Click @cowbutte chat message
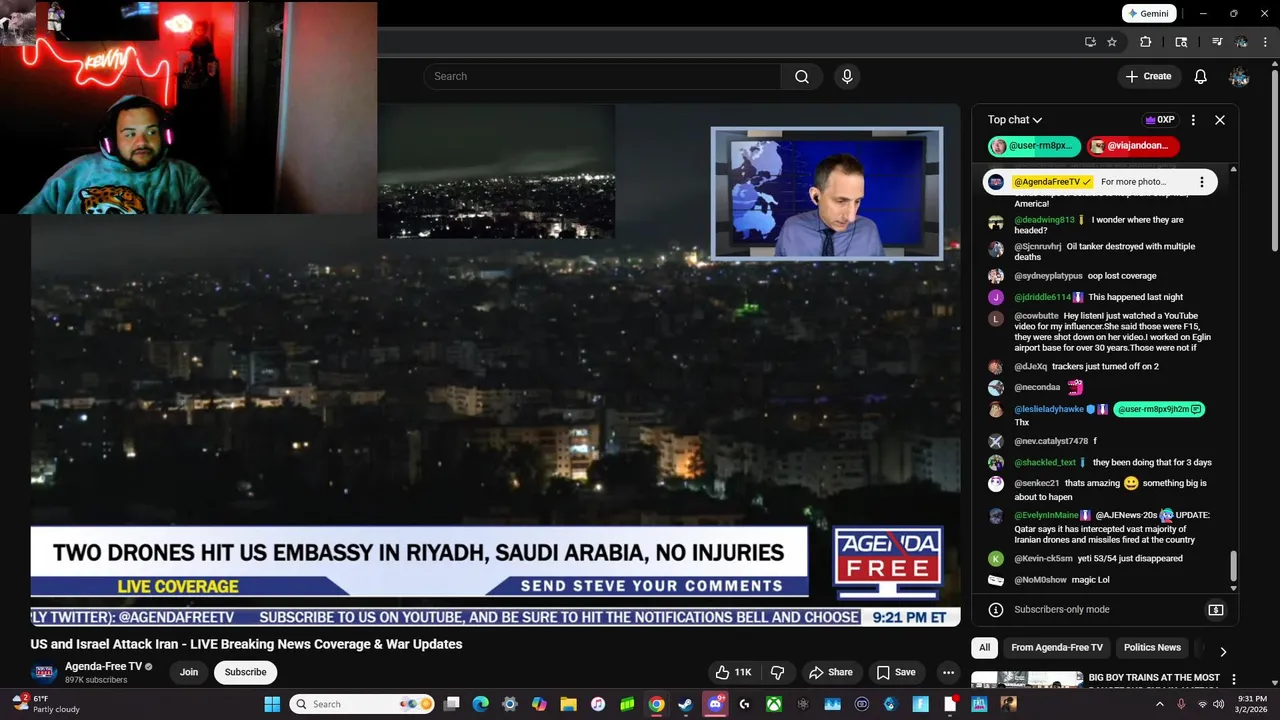The height and width of the screenshot is (720, 1280). (1099, 332)
